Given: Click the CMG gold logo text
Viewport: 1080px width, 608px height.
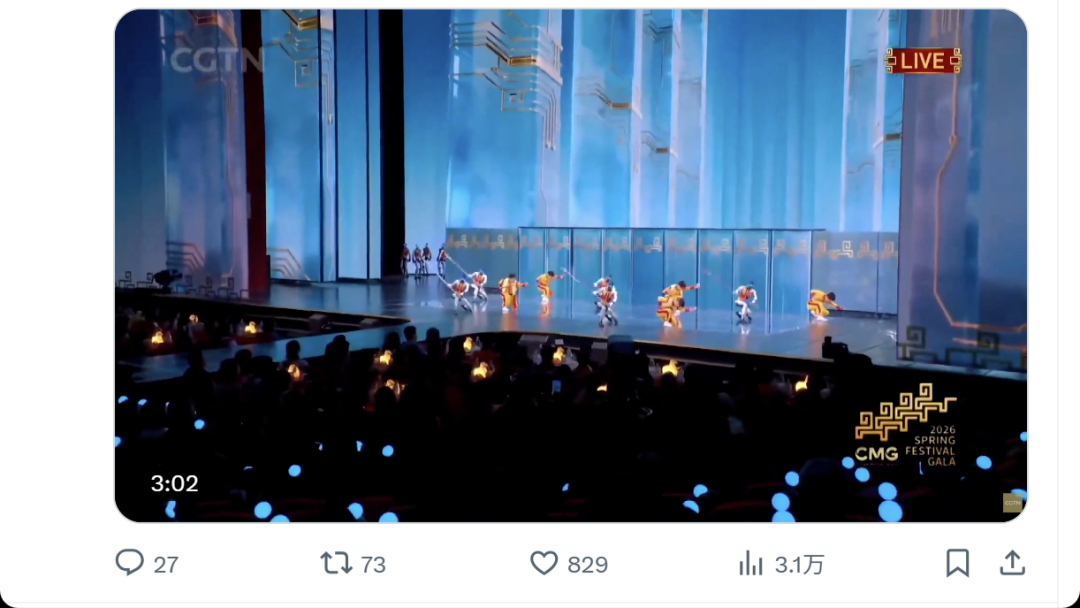Looking at the screenshot, I should (876, 453).
